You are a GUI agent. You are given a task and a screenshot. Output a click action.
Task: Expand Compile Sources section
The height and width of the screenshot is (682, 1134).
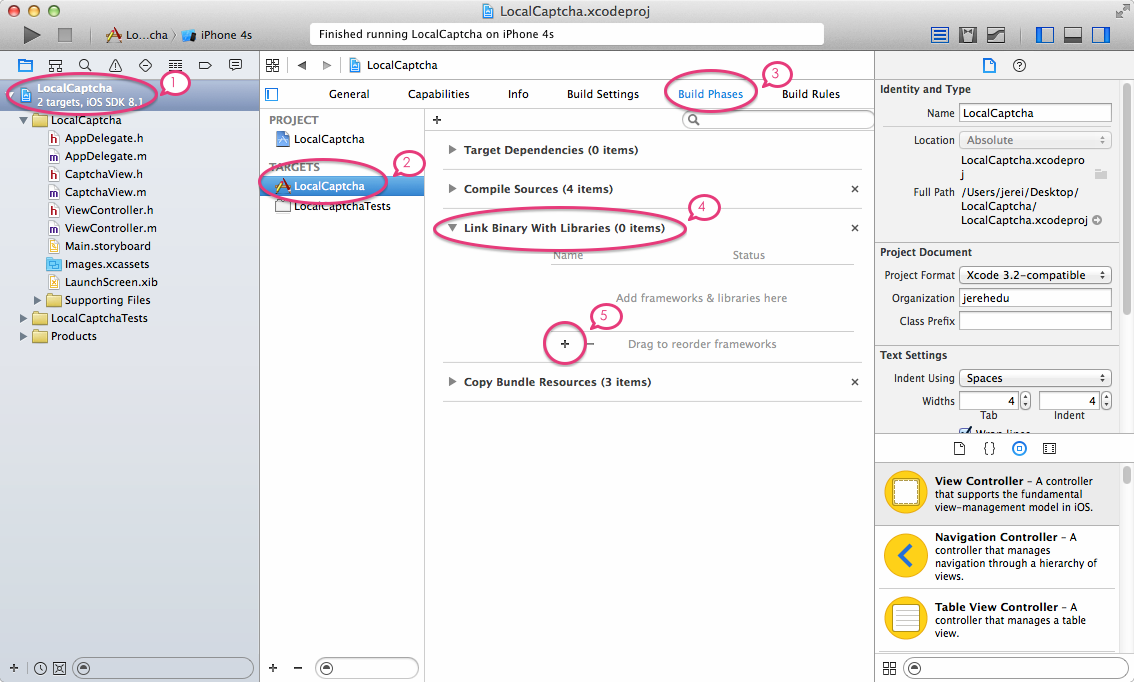coord(452,189)
